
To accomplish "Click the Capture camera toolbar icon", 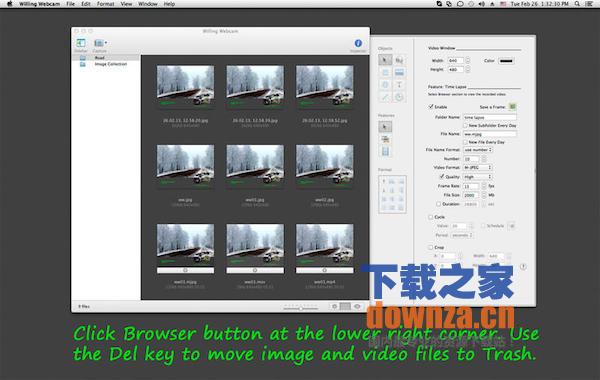I will tap(99, 43).
